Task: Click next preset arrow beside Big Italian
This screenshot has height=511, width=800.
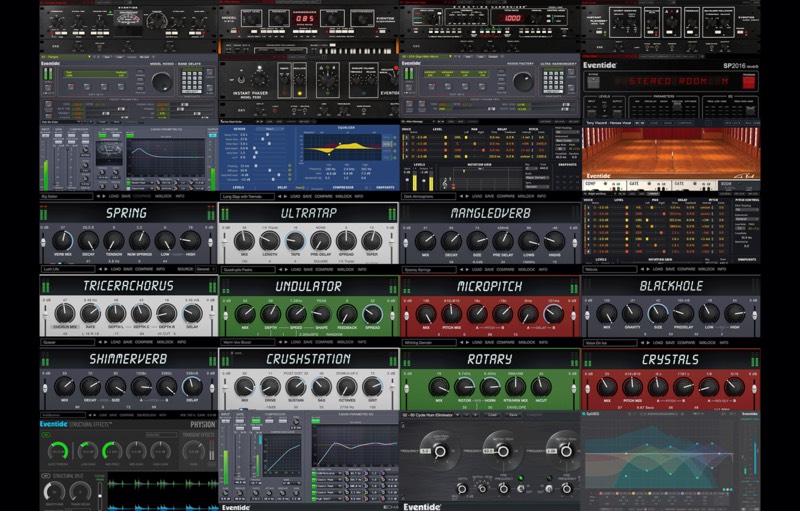Action: (x=104, y=198)
